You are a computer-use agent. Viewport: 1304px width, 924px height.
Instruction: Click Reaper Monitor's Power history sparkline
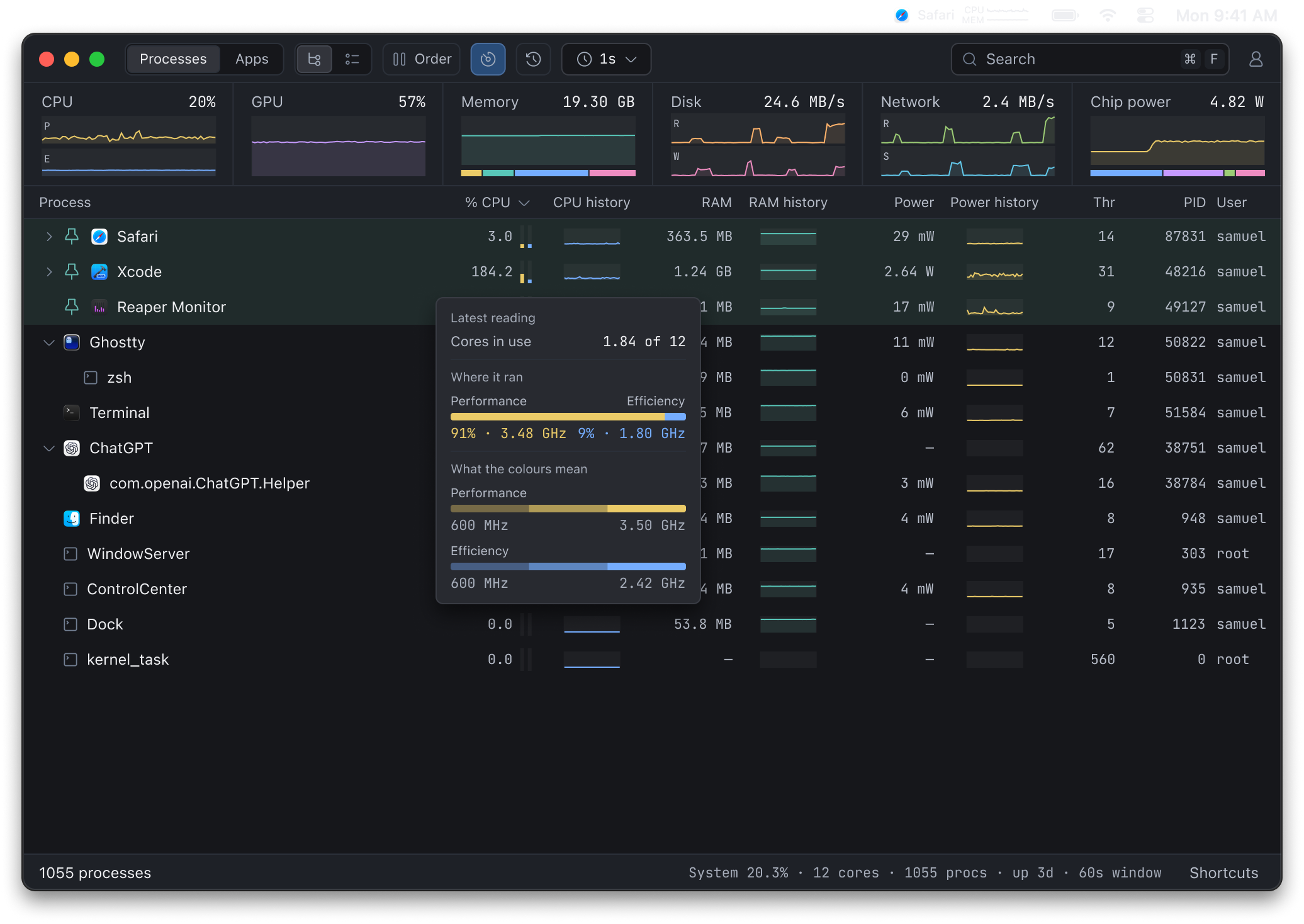click(x=994, y=307)
